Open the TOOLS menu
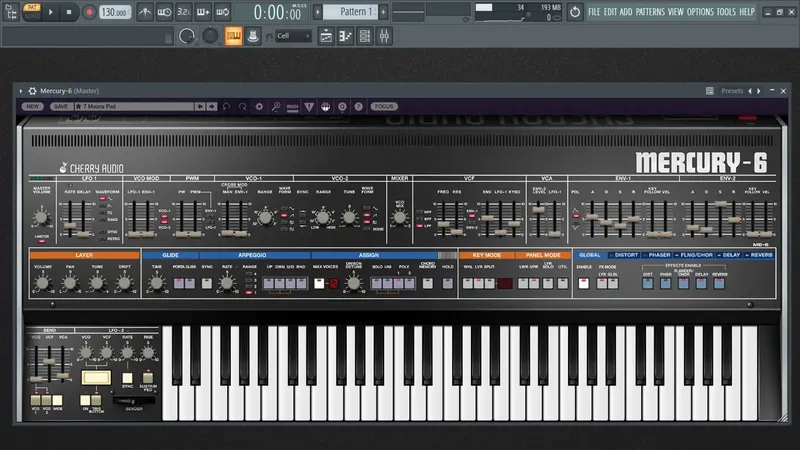The height and width of the screenshot is (450, 800). (x=726, y=12)
